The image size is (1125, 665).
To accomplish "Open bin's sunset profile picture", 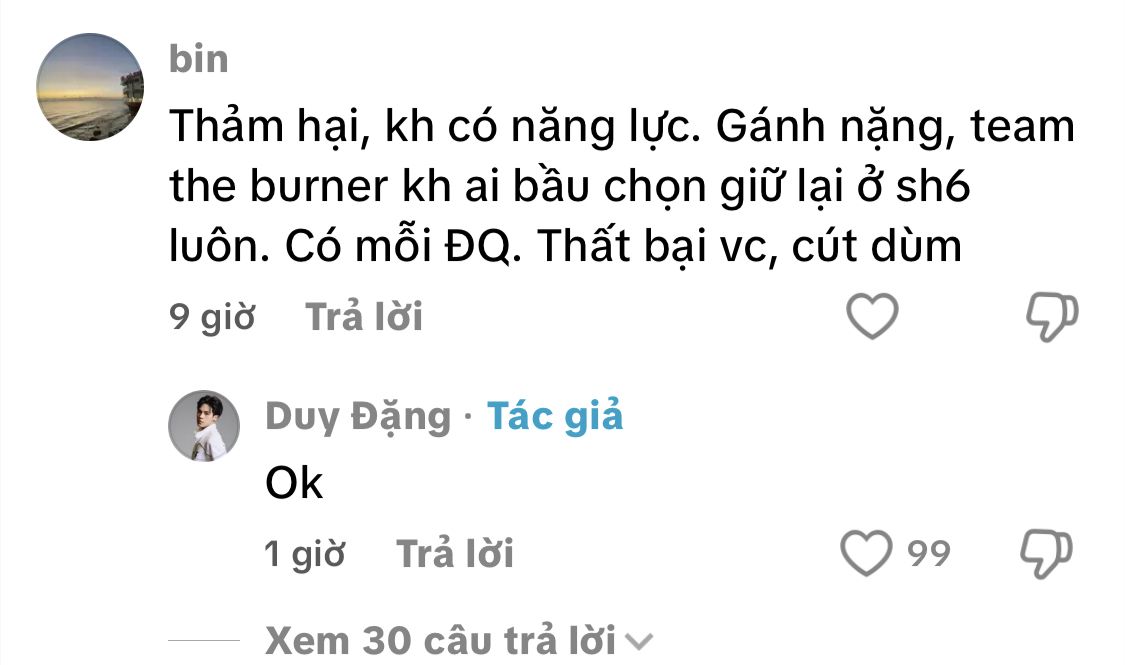I will tap(90, 87).
